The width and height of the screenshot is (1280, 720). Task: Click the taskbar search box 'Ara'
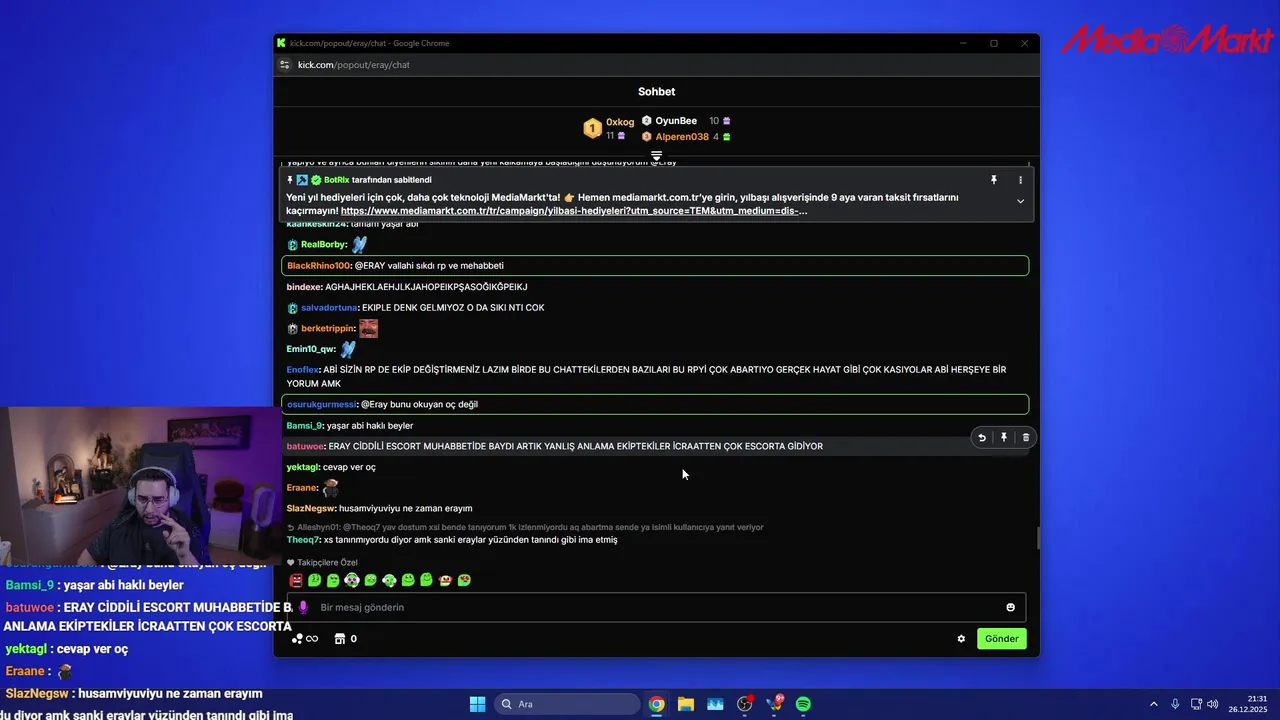(568, 704)
